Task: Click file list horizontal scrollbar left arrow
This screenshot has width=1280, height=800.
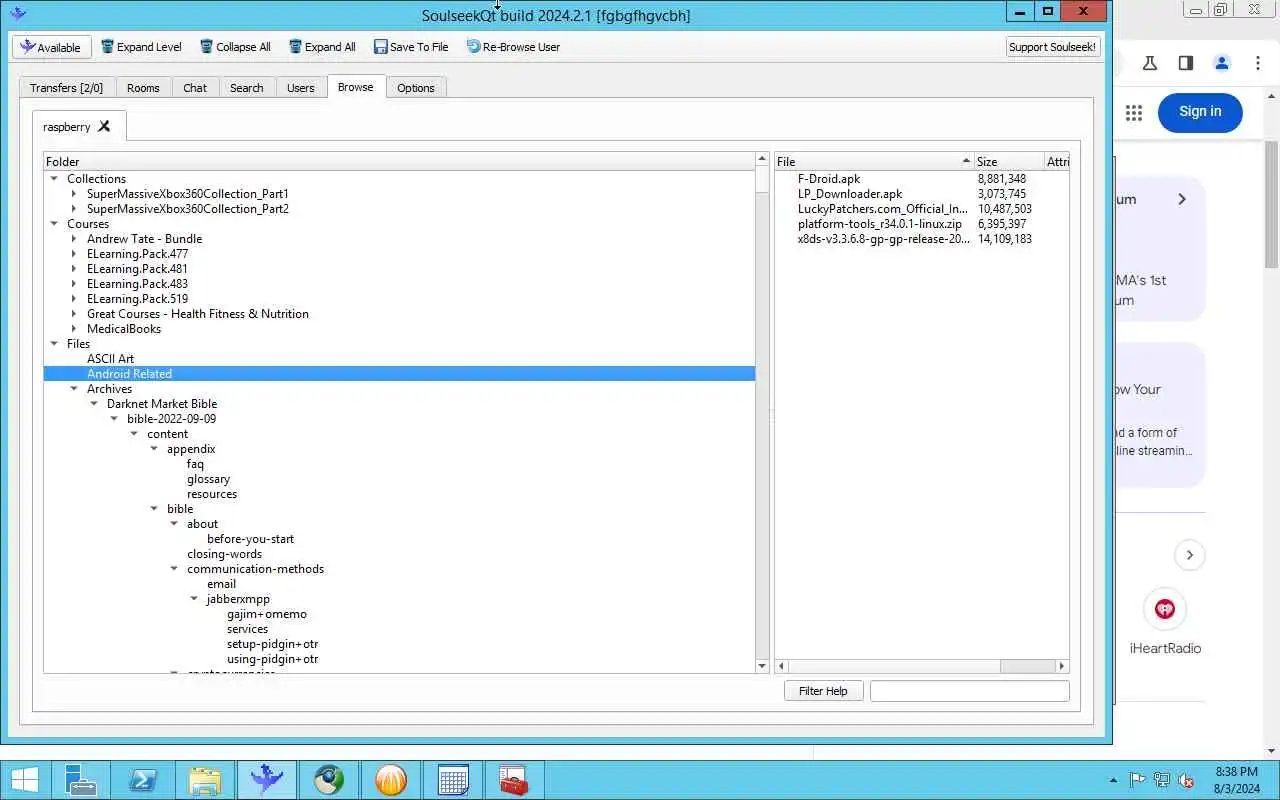Action: coord(782,666)
